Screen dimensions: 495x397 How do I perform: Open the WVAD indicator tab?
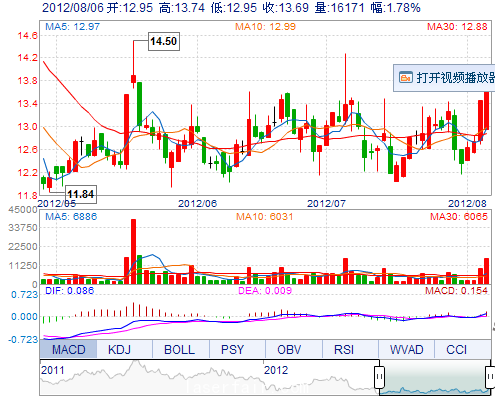coord(406,349)
